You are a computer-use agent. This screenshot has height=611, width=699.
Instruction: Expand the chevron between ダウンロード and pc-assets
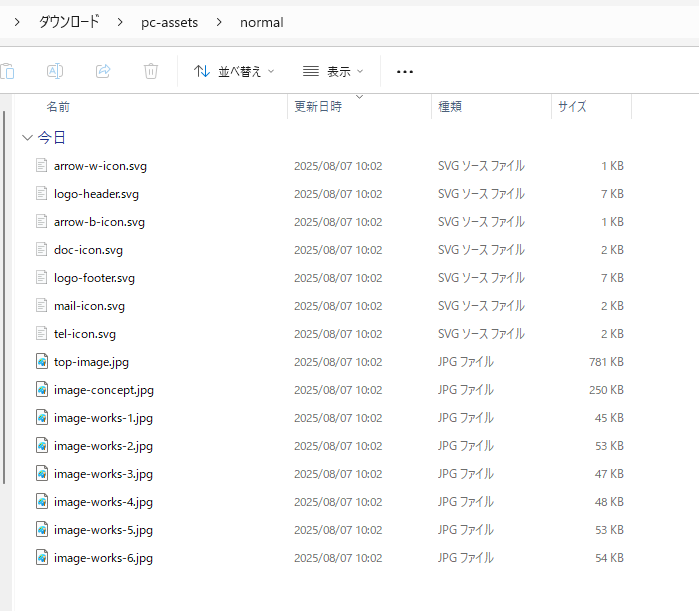120,22
